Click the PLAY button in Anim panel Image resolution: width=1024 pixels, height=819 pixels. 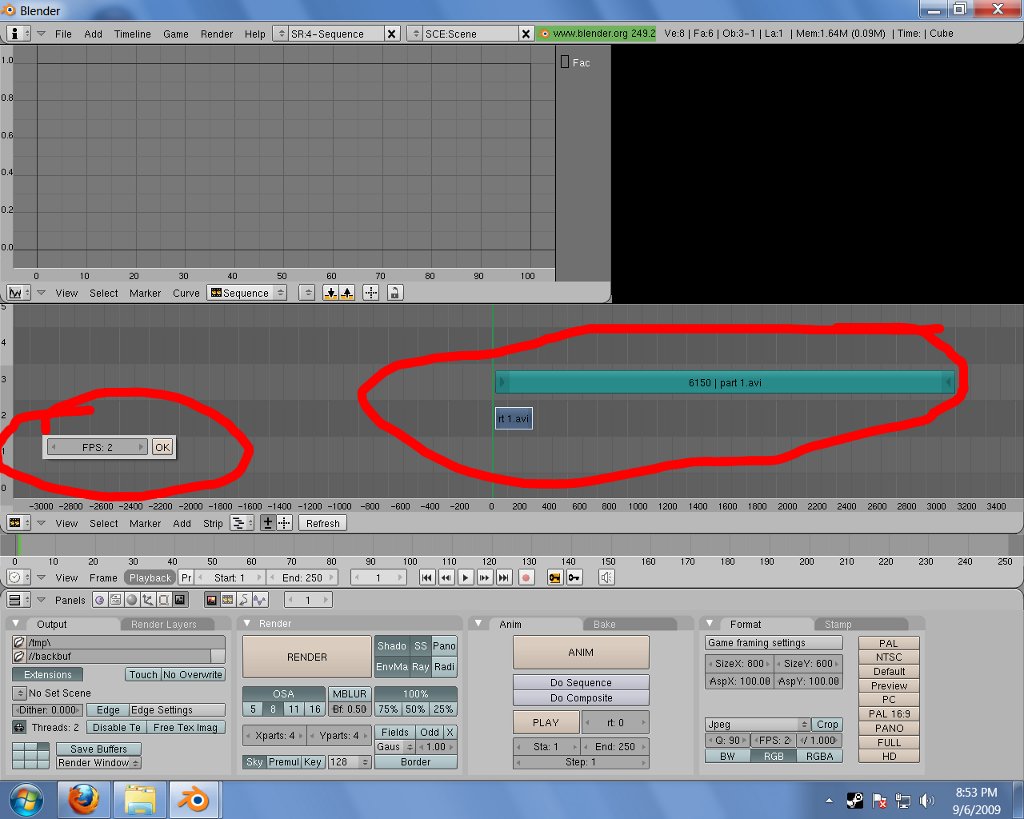pos(546,722)
